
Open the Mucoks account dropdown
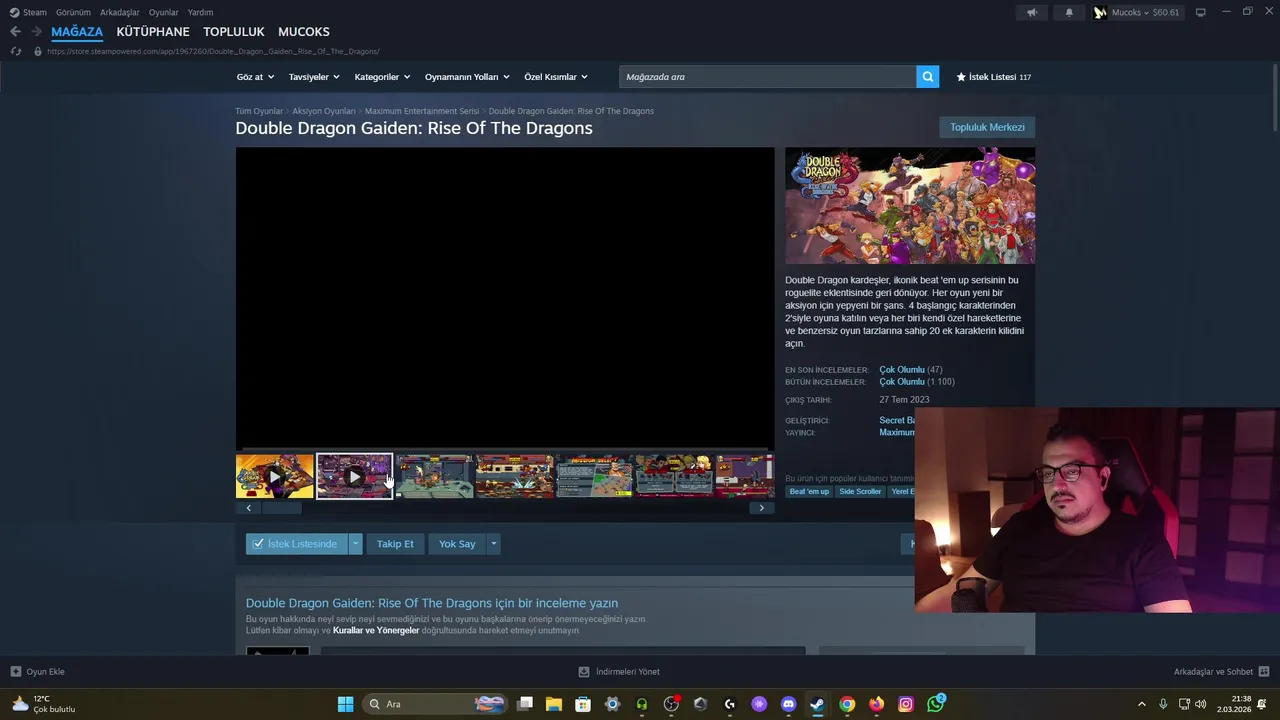(1145, 12)
